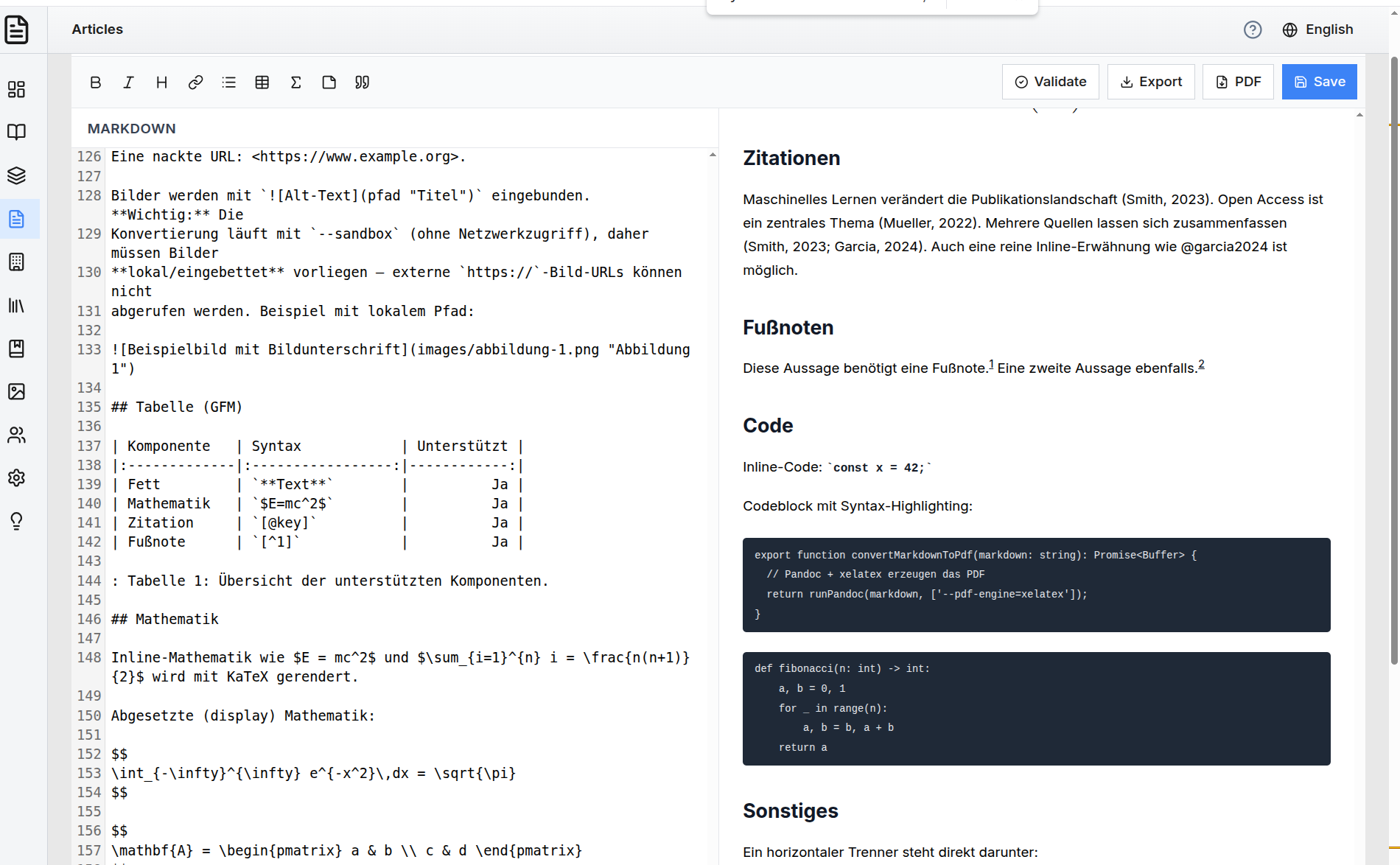Viewport: 1400px width, 865px height.
Task: Click the Validate button
Action: tap(1051, 82)
